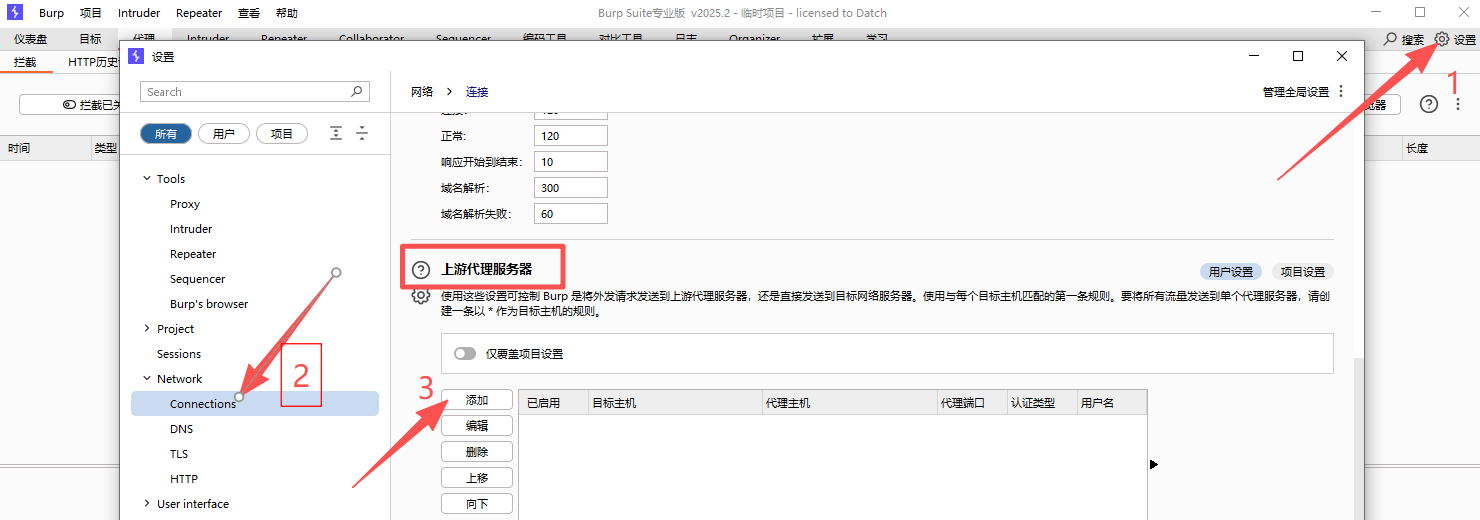Screen dimensions: 1480x520
Task: Select Intruder in settings tree
Action: pos(191,229)
